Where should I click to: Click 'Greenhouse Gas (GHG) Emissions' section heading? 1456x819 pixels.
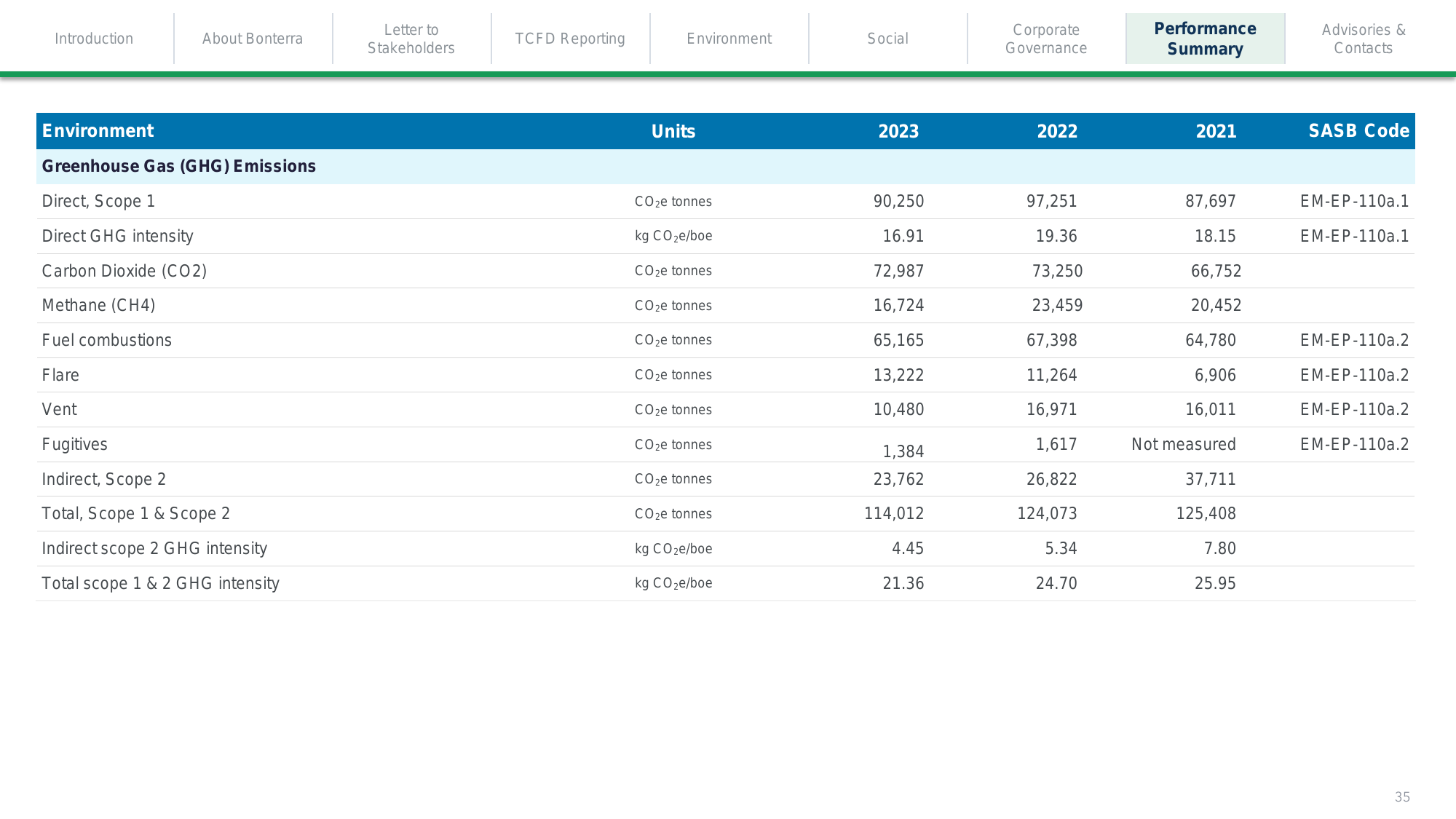179,166
